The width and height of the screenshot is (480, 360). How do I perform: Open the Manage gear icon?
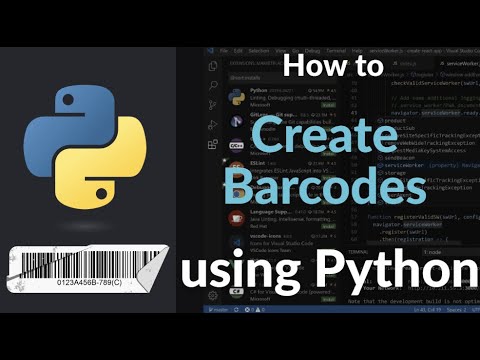tap(213, 295)
